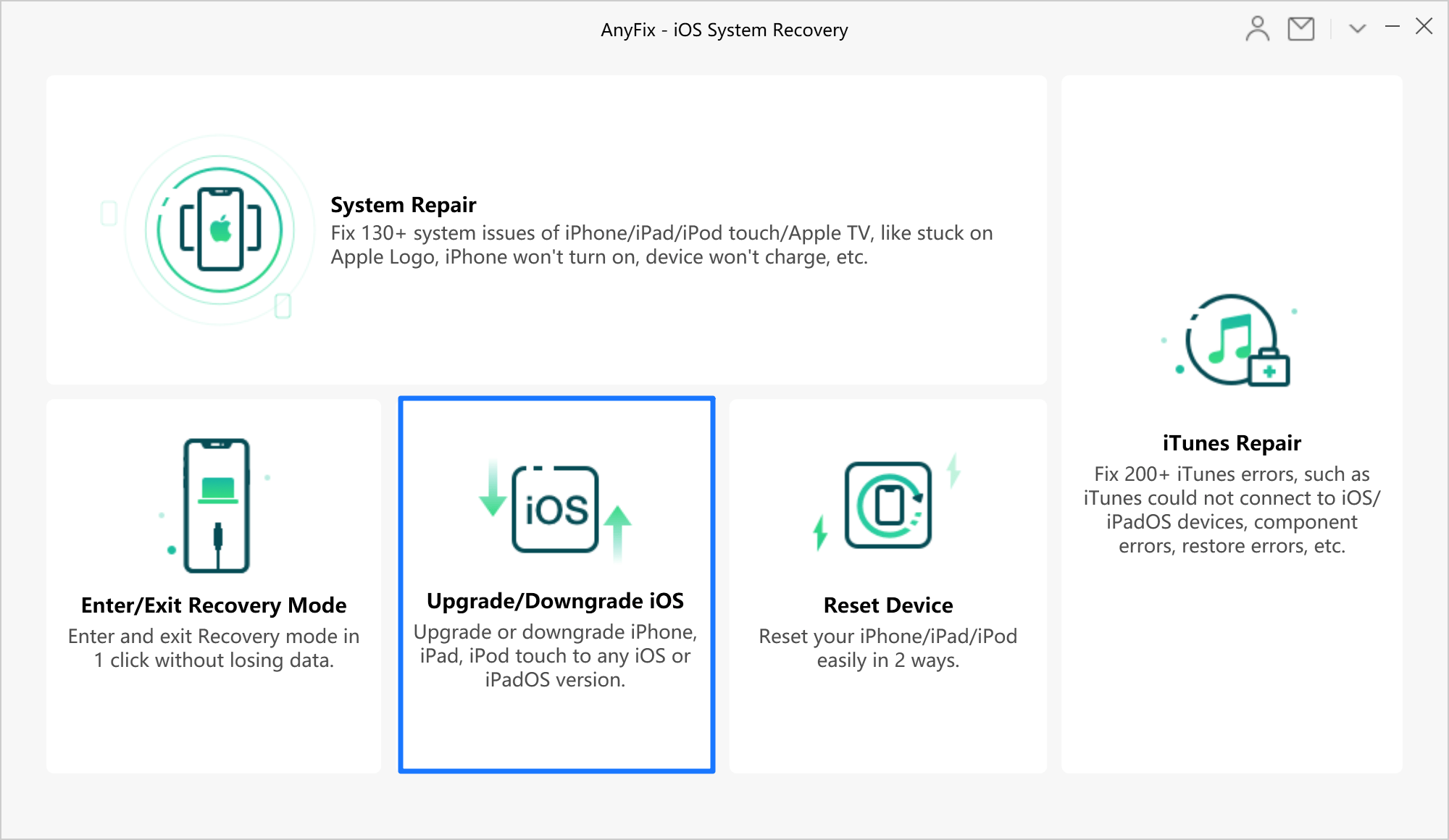Select the Enter/Exit Recovery Mode title
Image resolution: width=1449 pixels, height=840 pixels.
coord(214,605)
